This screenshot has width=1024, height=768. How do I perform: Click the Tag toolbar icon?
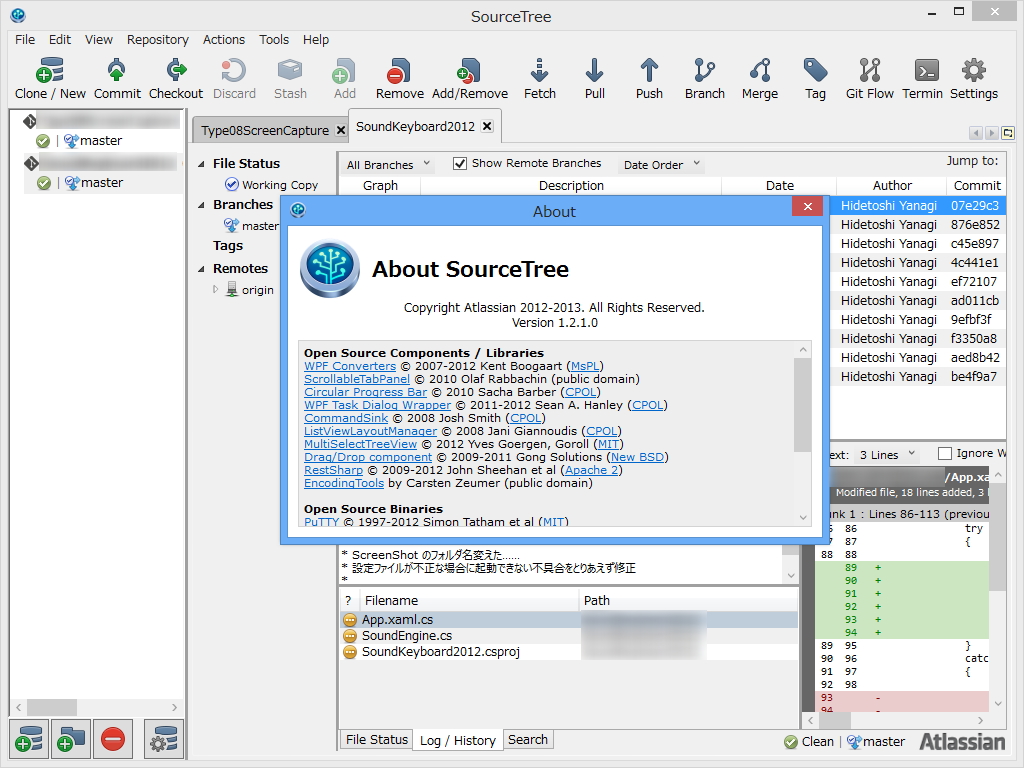[x=814, y=78]
